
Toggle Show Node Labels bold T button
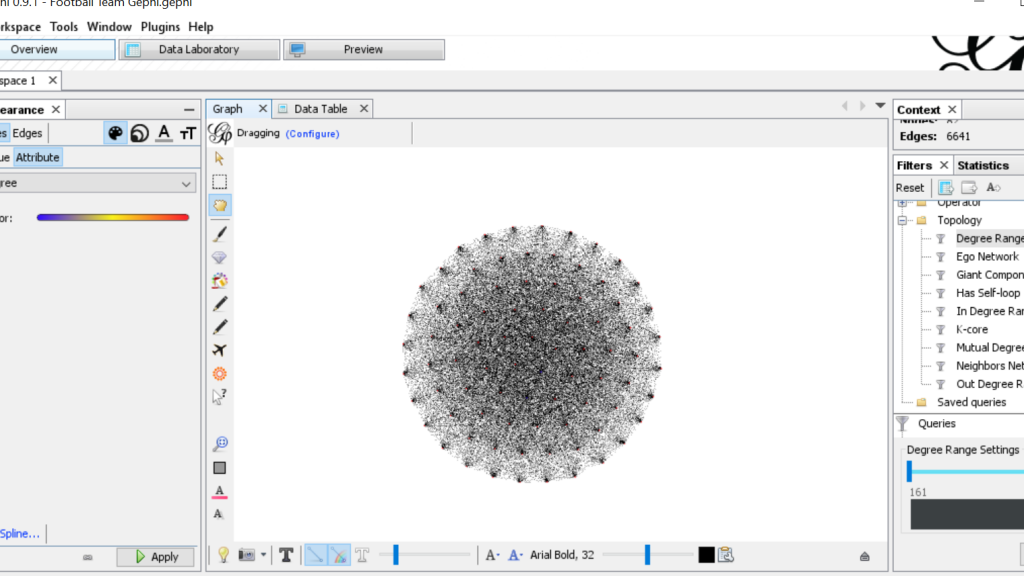click(x=286, y=555)
